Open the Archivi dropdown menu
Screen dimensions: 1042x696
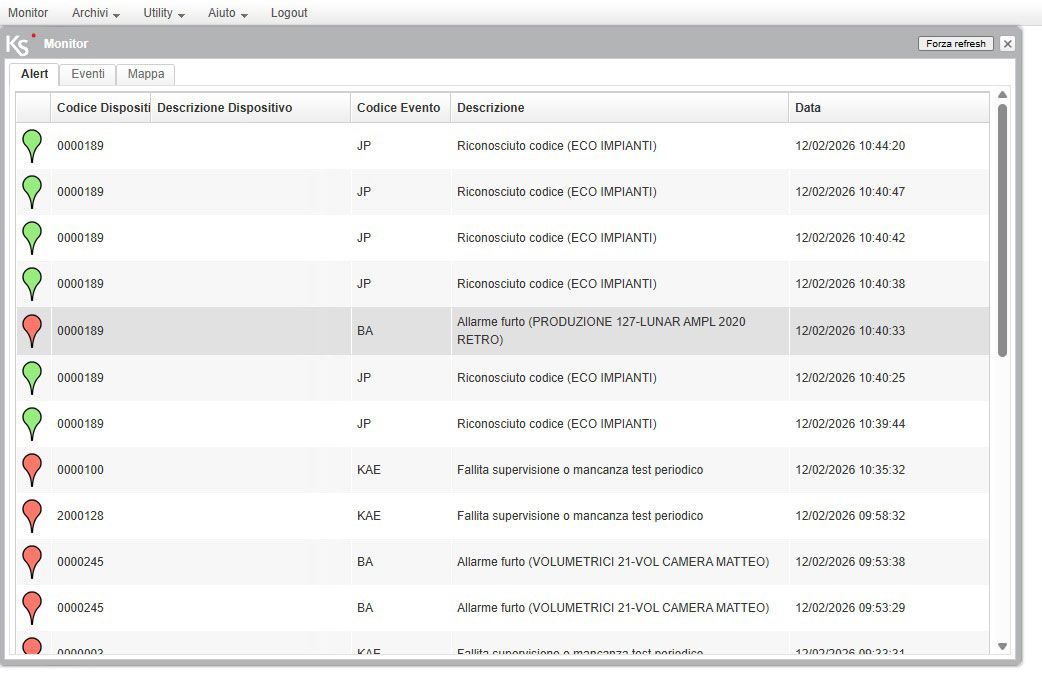tap(96, 13)
